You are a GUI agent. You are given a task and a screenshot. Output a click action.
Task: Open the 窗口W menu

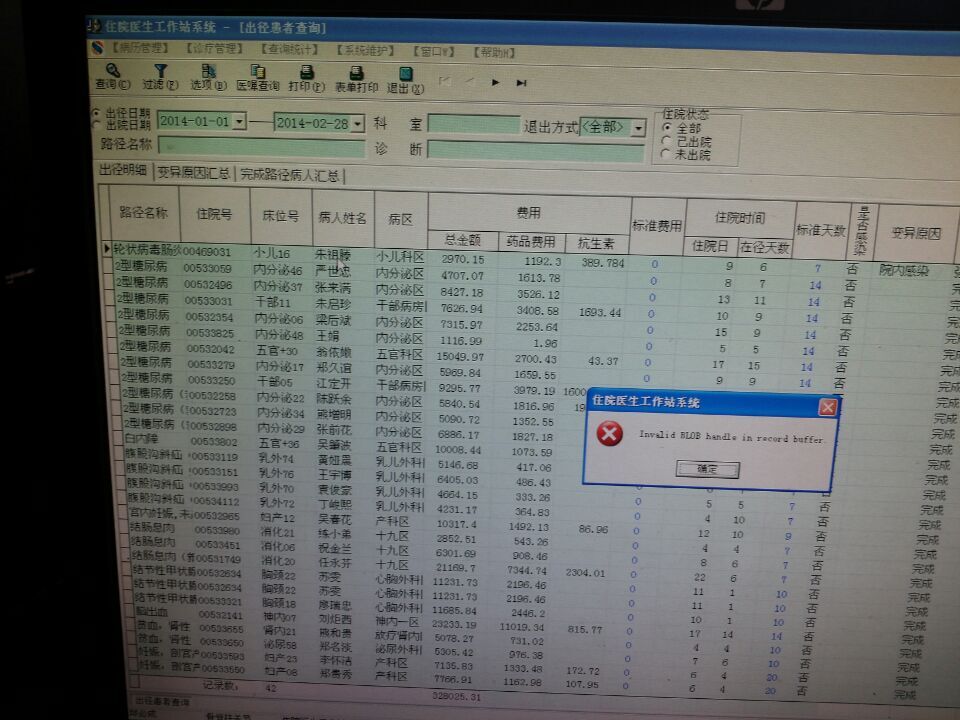click(434, 51)
